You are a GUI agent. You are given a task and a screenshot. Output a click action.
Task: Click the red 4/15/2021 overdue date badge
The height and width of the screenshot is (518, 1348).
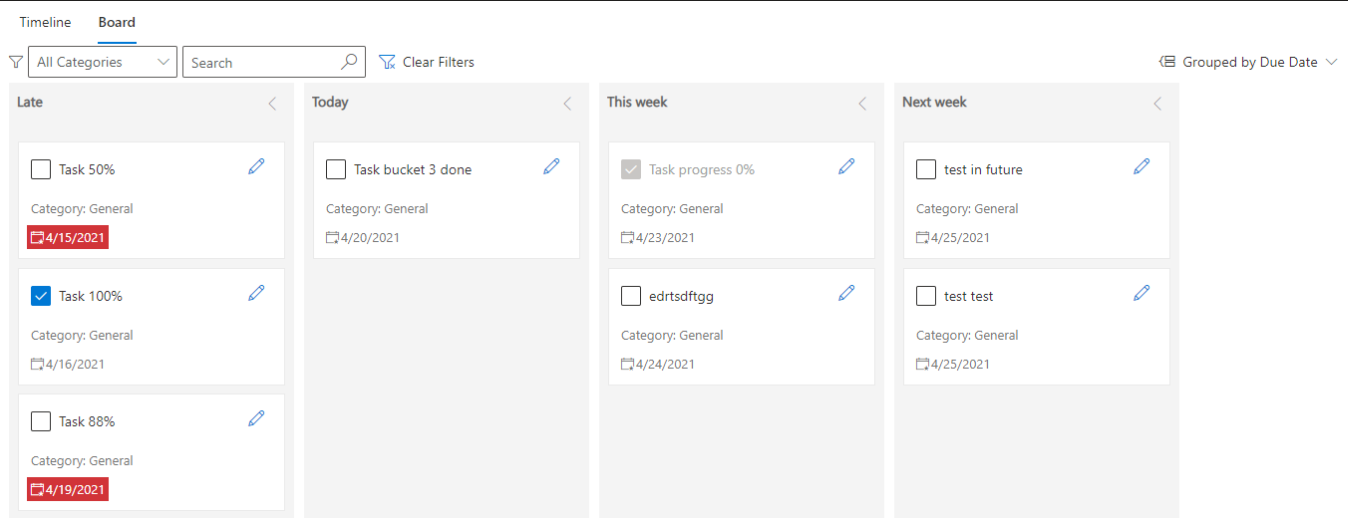coord(68,238)
